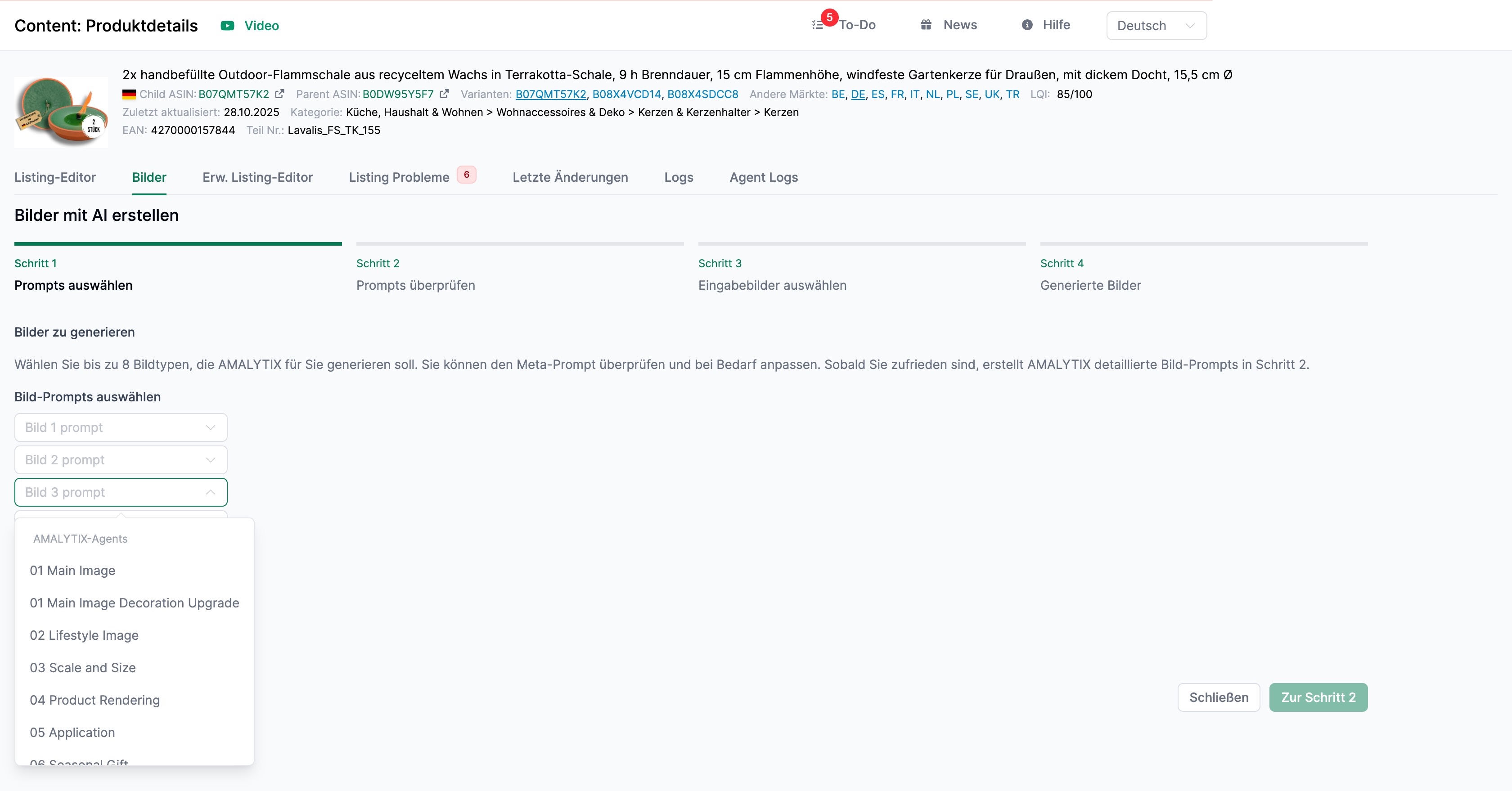Click the Schließen button
This screenshot has height=791, width=1512.
(1218, 697)
